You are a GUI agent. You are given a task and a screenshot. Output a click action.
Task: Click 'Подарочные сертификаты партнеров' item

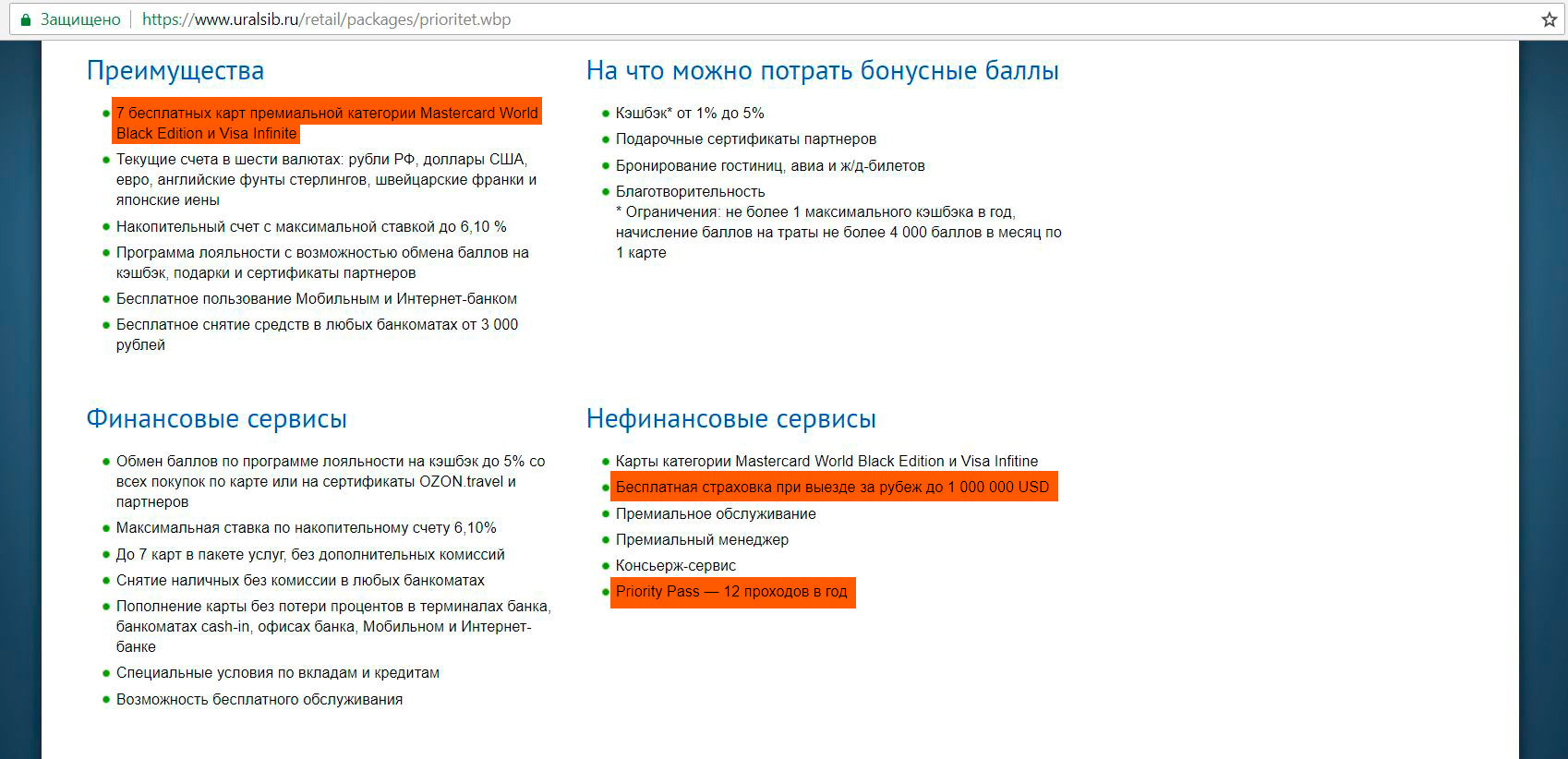(x=746, y=139)
